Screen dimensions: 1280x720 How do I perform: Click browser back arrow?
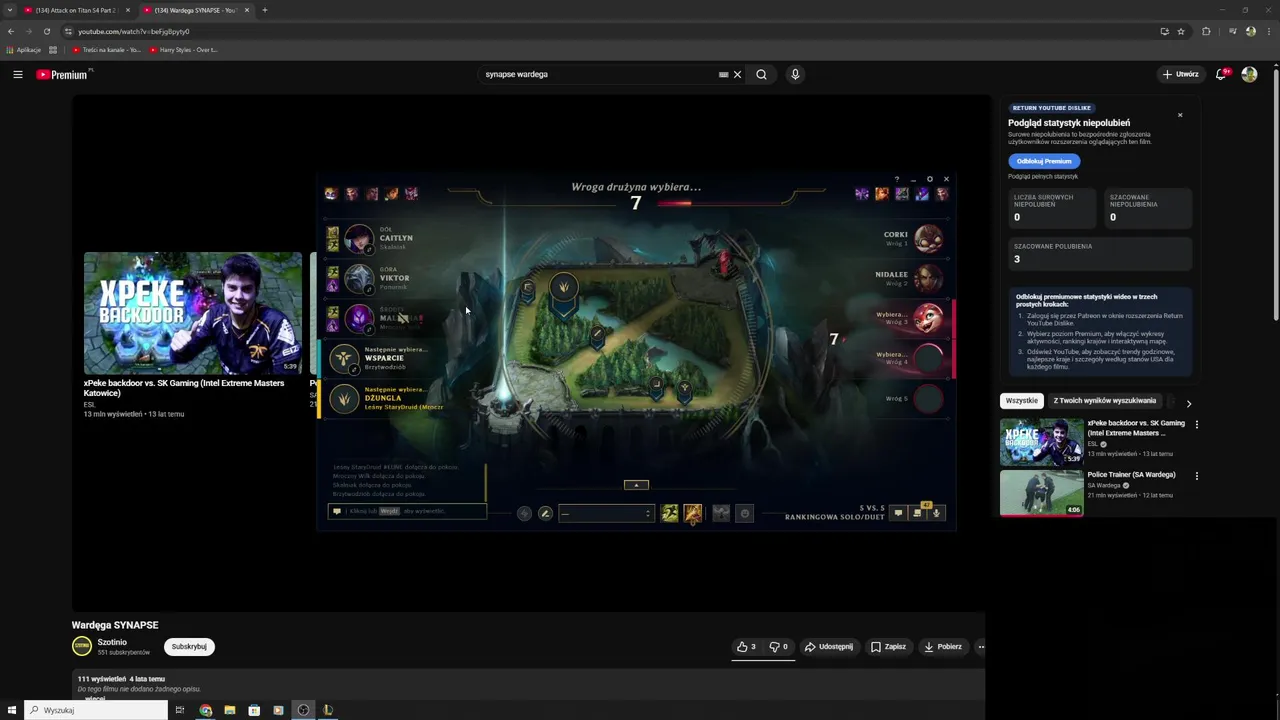pos(11,31)
